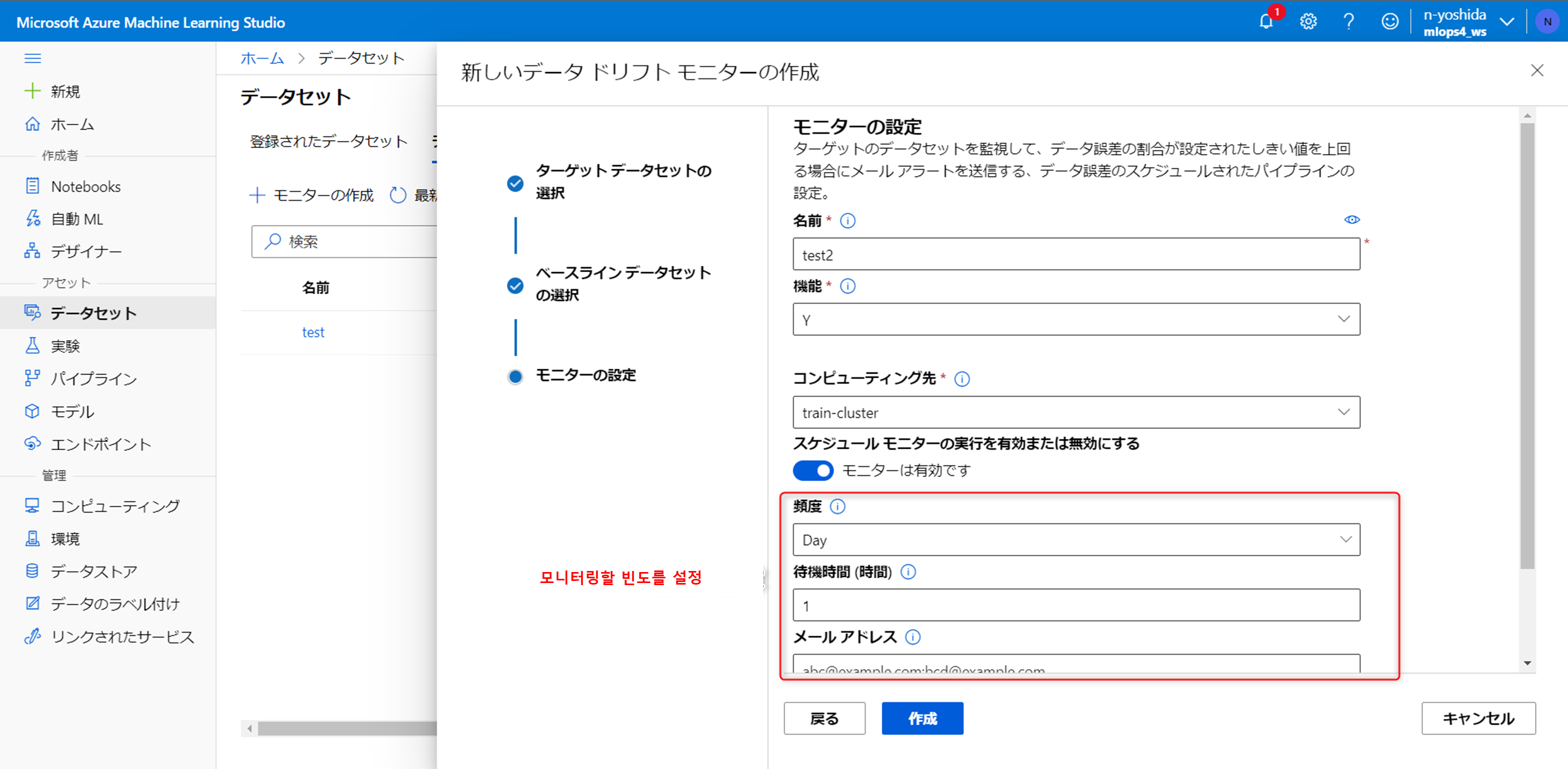Click the info icon next to 頻度
The width and height of the screenshot is (1568, 769).
(837, 506)
